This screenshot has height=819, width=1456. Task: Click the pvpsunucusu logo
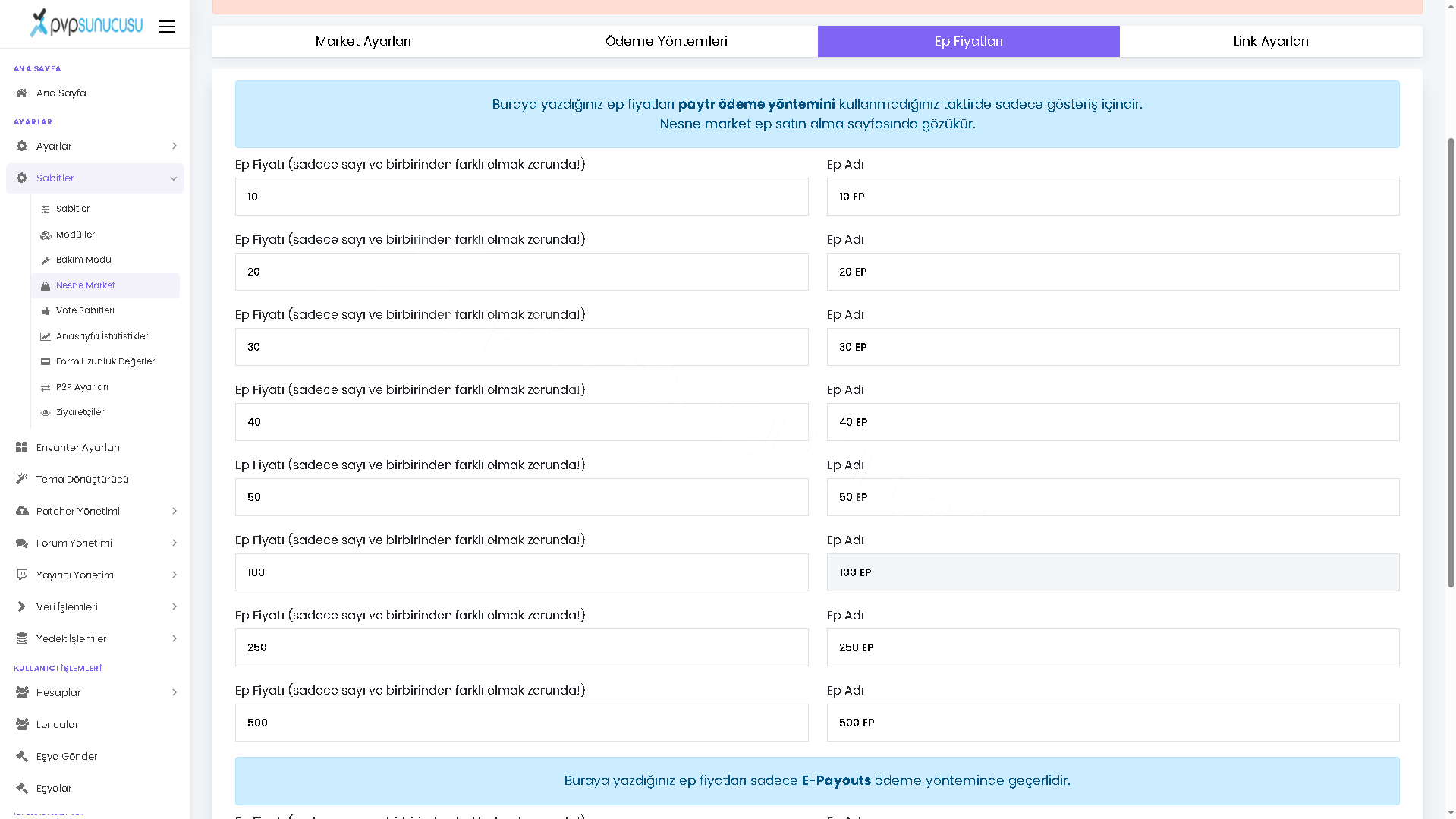click(86, 24)
